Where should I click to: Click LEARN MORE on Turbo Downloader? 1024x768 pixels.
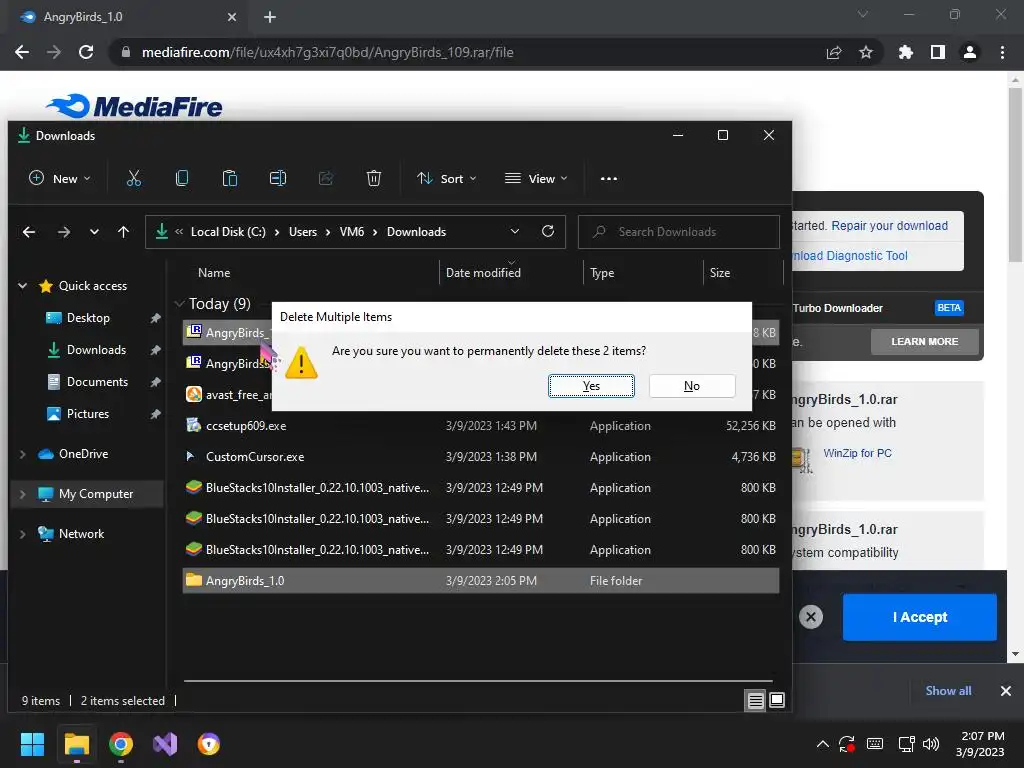tap(925, 342)
